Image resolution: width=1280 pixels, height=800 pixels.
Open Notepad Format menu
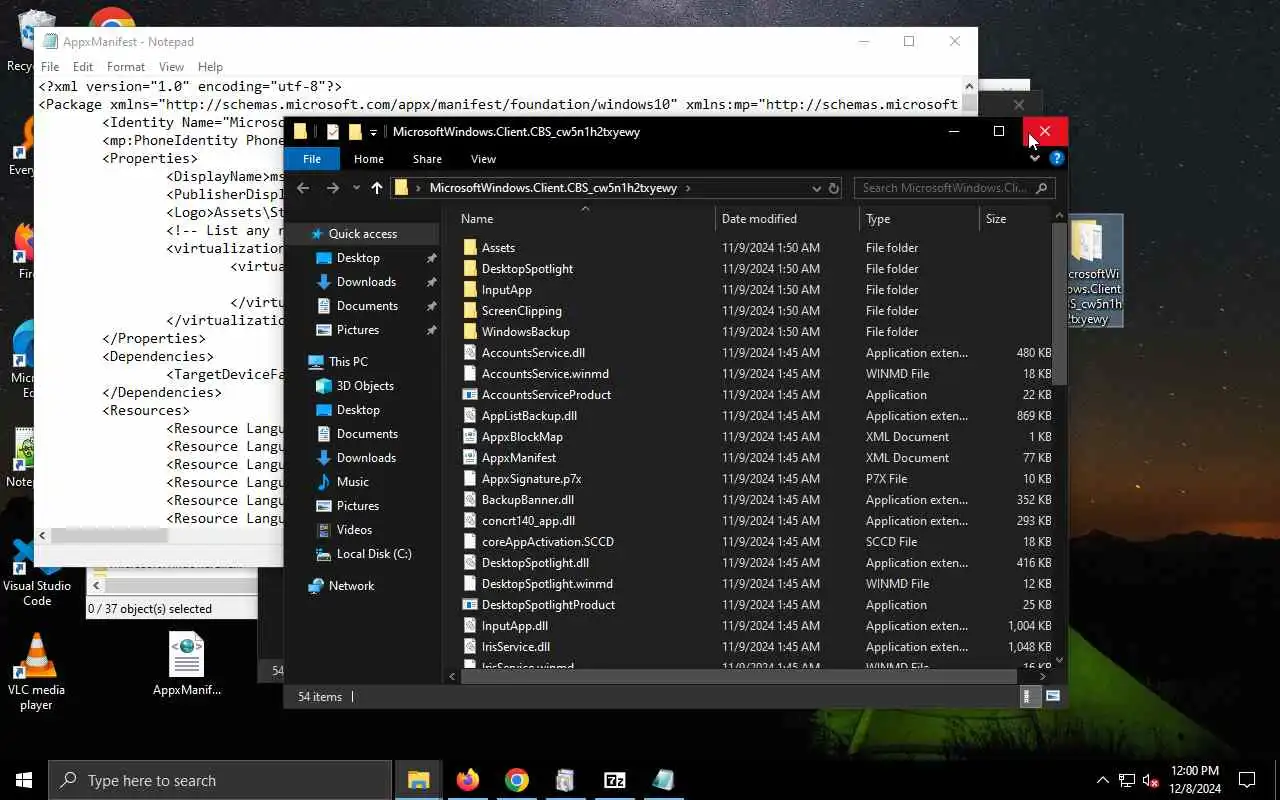[126, 67]
